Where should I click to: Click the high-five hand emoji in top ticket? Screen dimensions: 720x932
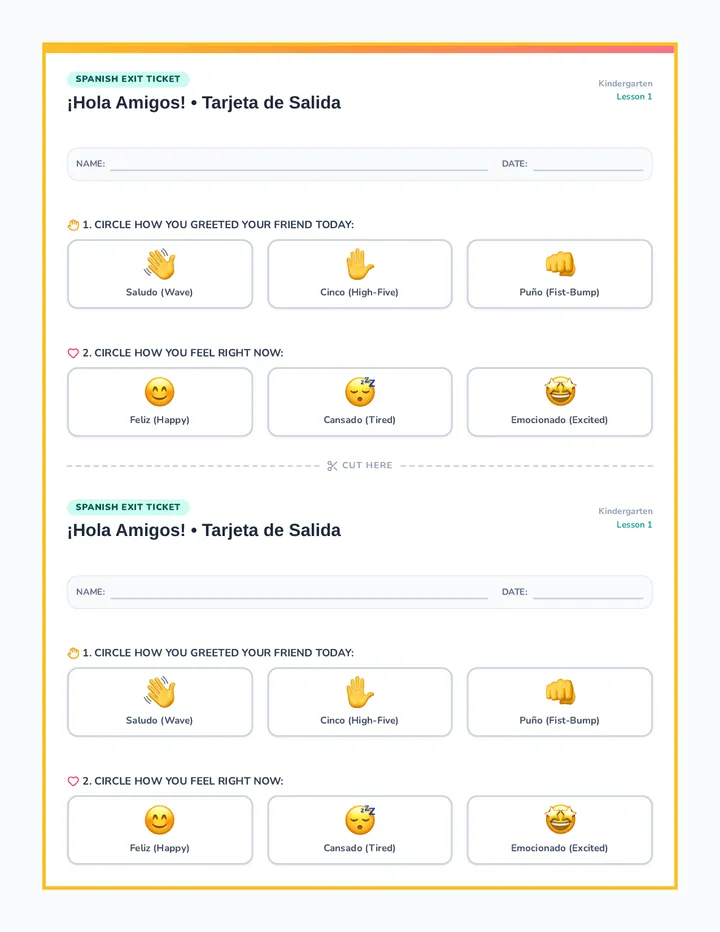(360, 264)
